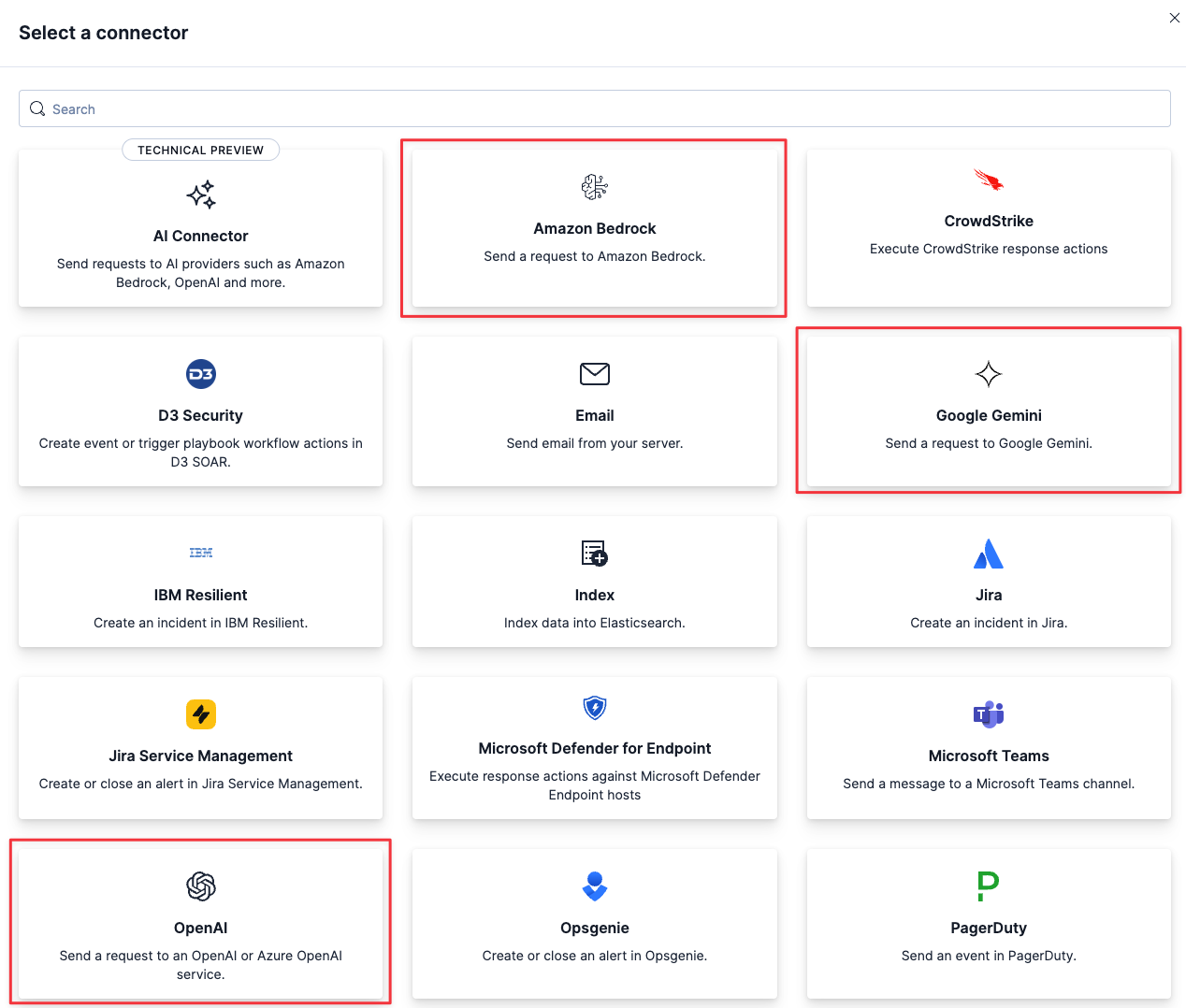Image resolution: width=1186 pixels, height=1008 pixels.
Task: Select the Email connector title
Action: (x=595, y=415)
